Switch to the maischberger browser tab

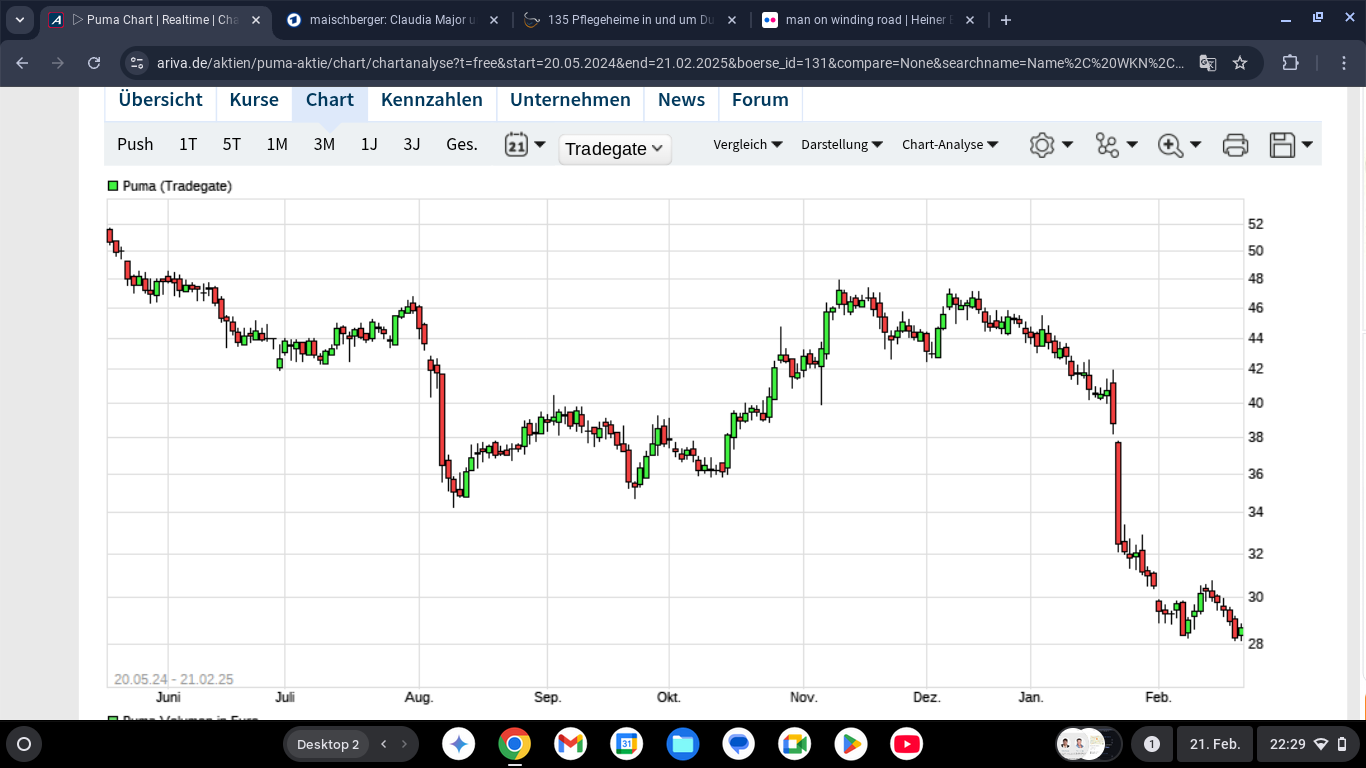[x=390, y=20]
